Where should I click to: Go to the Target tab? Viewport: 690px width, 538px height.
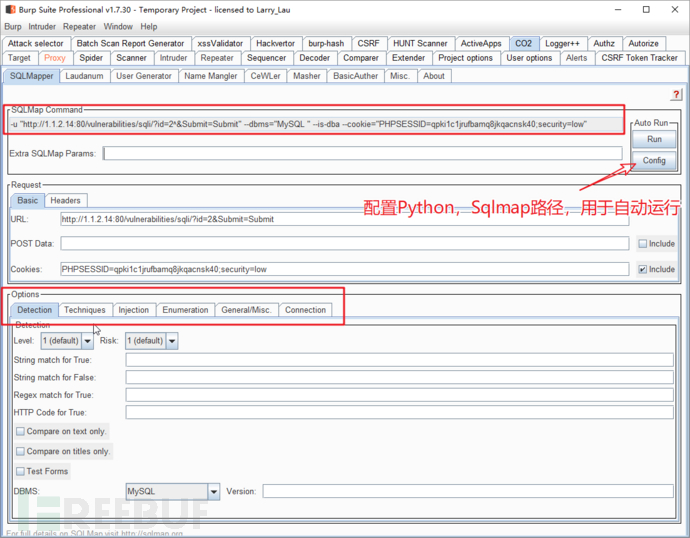point(19,58)
